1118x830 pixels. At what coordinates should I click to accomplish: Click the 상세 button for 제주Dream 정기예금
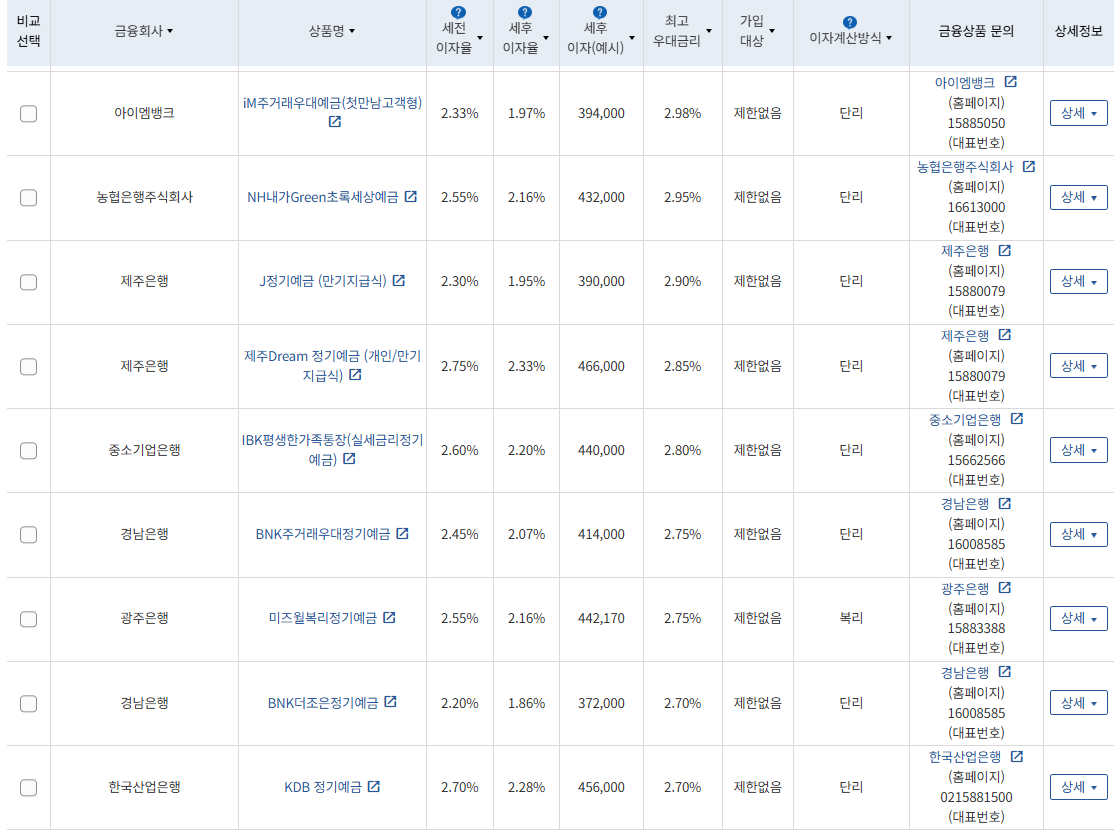[1079, 366]
